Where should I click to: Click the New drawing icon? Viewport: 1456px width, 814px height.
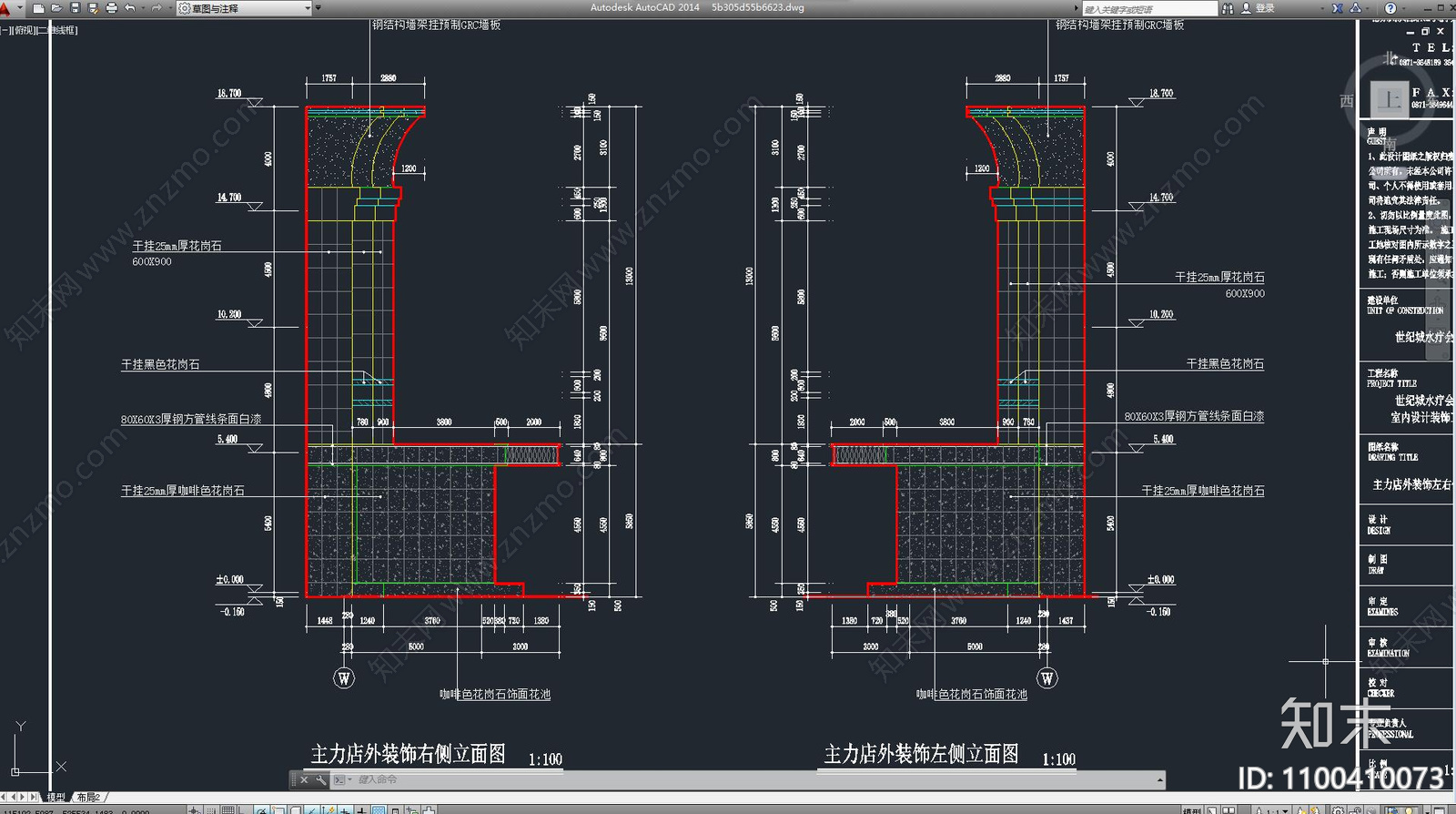click(x=38, y=8)
